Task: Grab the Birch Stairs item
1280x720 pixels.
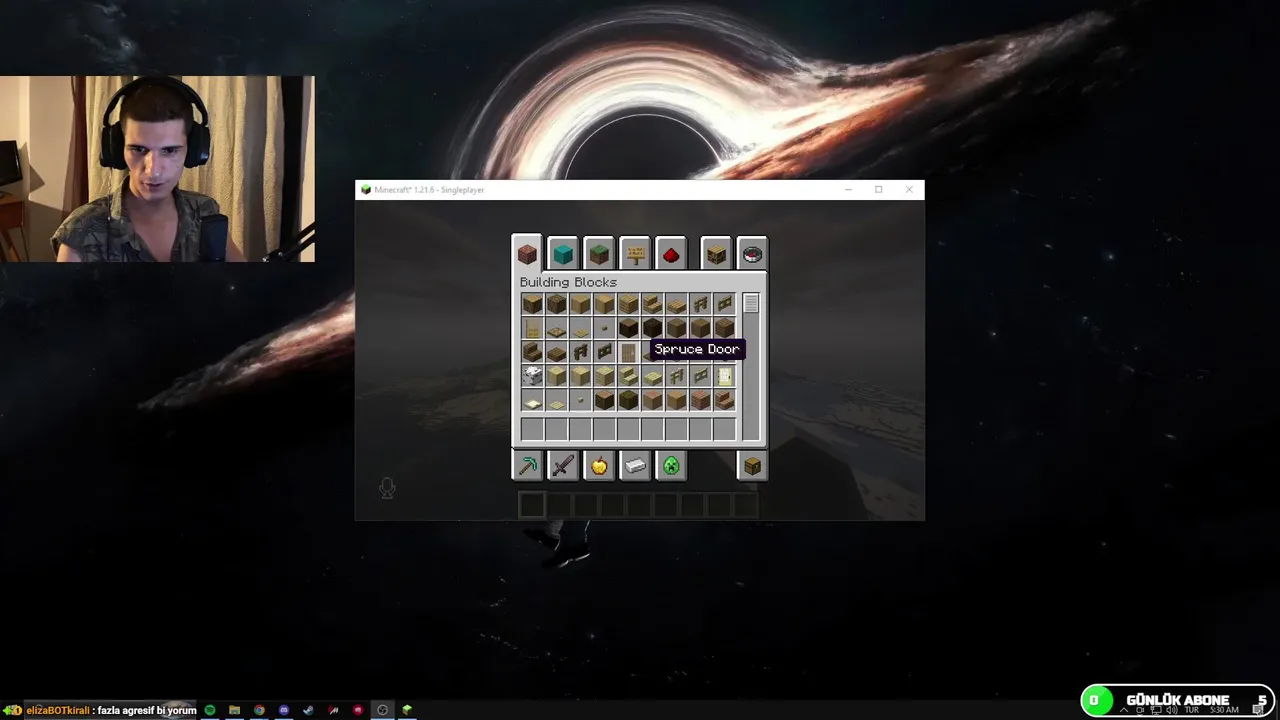Action: pos(628,376)
